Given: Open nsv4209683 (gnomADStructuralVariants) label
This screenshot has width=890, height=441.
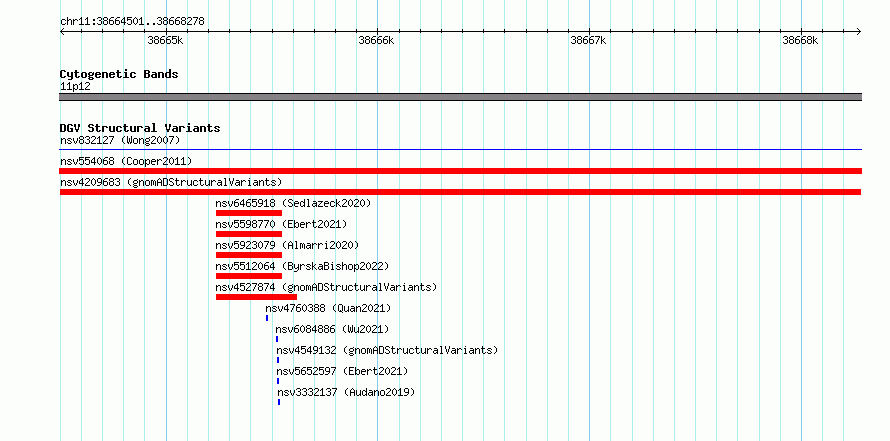Looking at the screenshot, I should 171,182.
